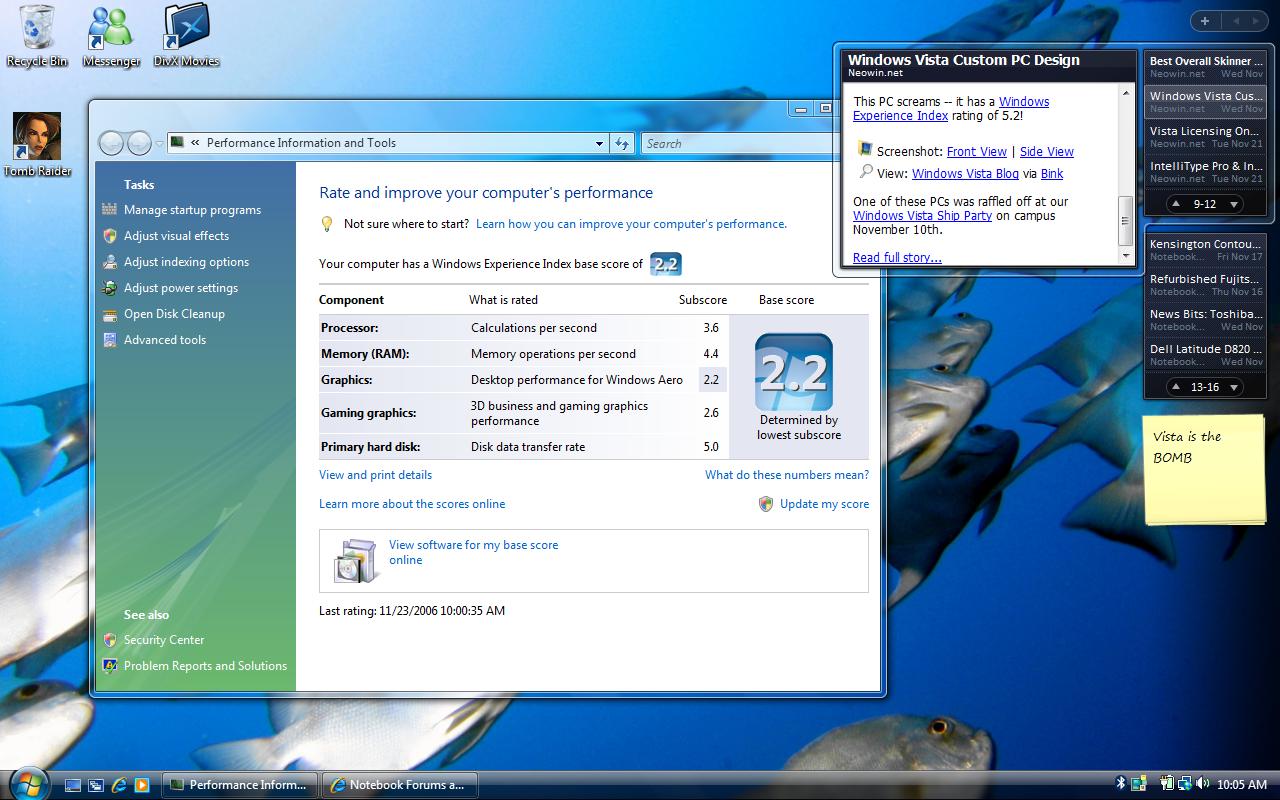Open Manage startup programs task

pos(192,210)
